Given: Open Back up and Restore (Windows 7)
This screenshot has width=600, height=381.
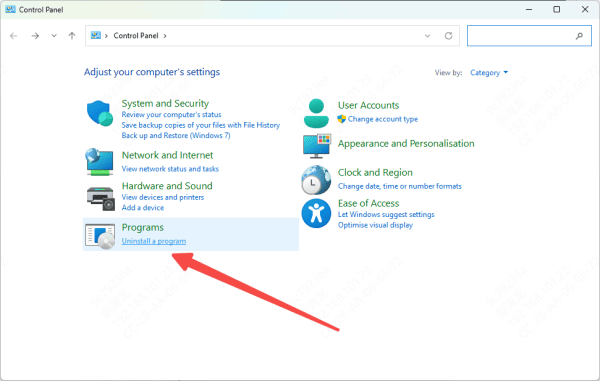Looking at the screenshot, I should click(176, 135).
